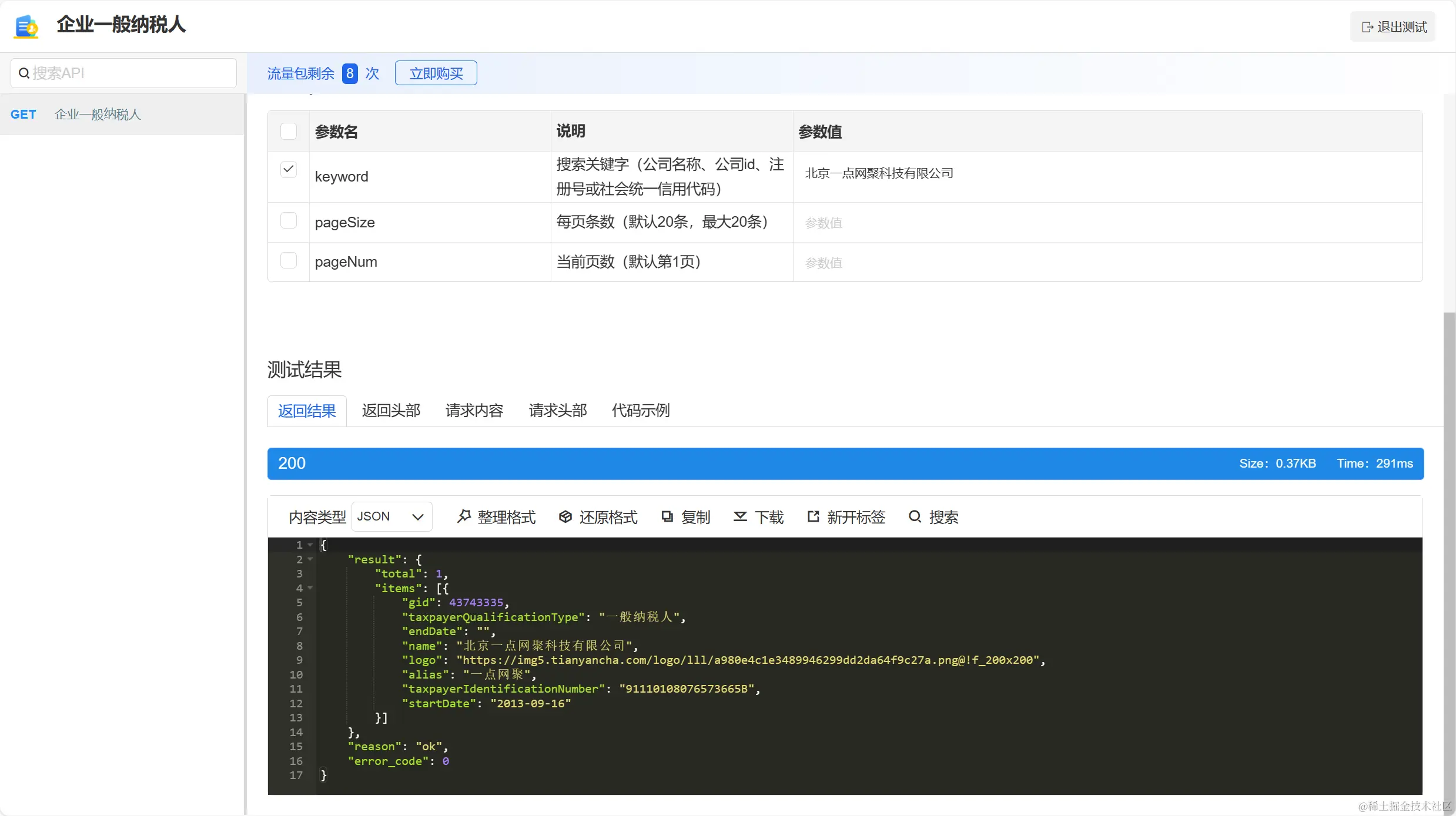Uncheck the keyword parameter checkbox
The image size is (1456, 816).
(x=289, y=170)
